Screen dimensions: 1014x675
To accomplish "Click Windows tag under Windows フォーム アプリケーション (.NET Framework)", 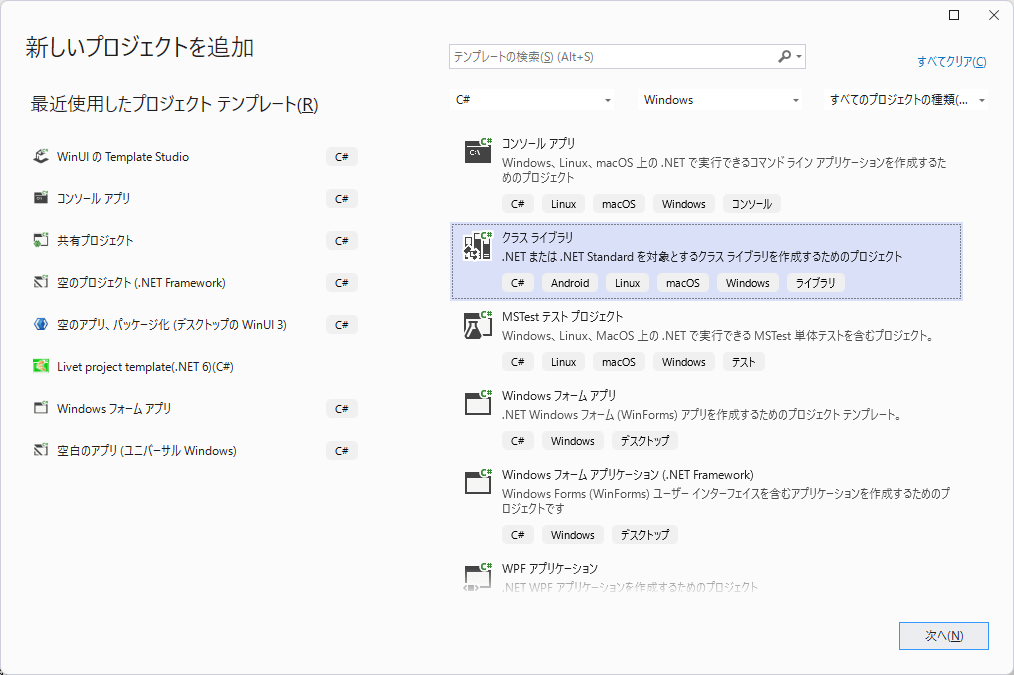I will [x=572, y=535].
